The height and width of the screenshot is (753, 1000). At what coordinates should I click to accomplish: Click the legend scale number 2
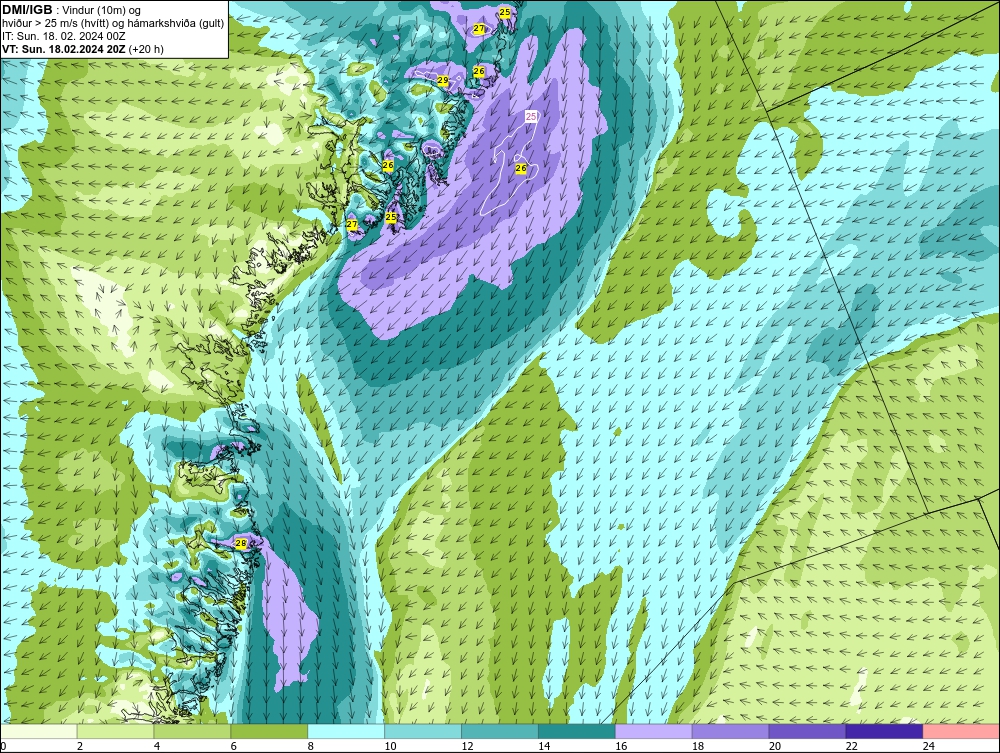pyautogui.click(x=80, y=746)
